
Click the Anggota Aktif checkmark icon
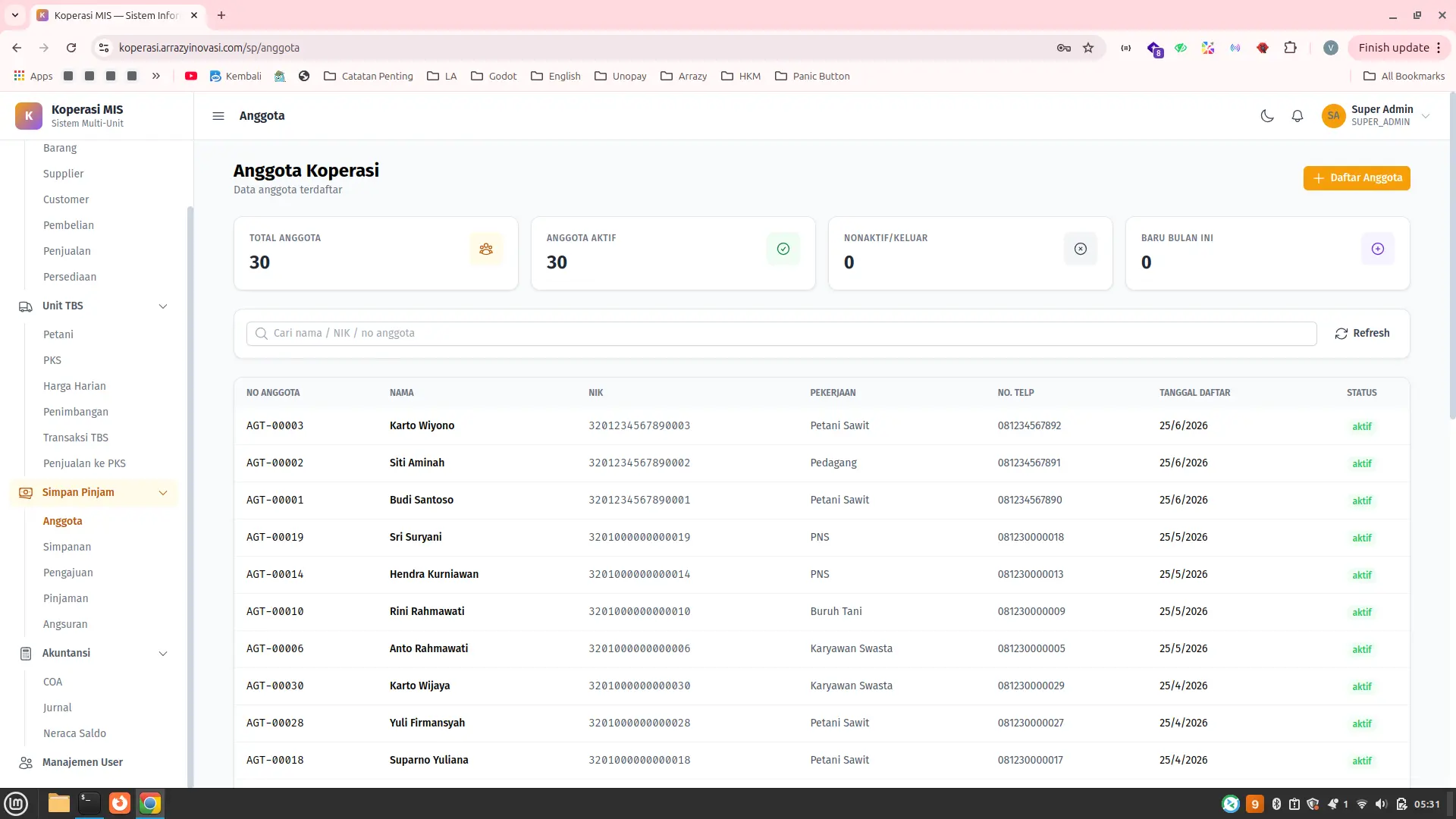[x=783, y=249]
